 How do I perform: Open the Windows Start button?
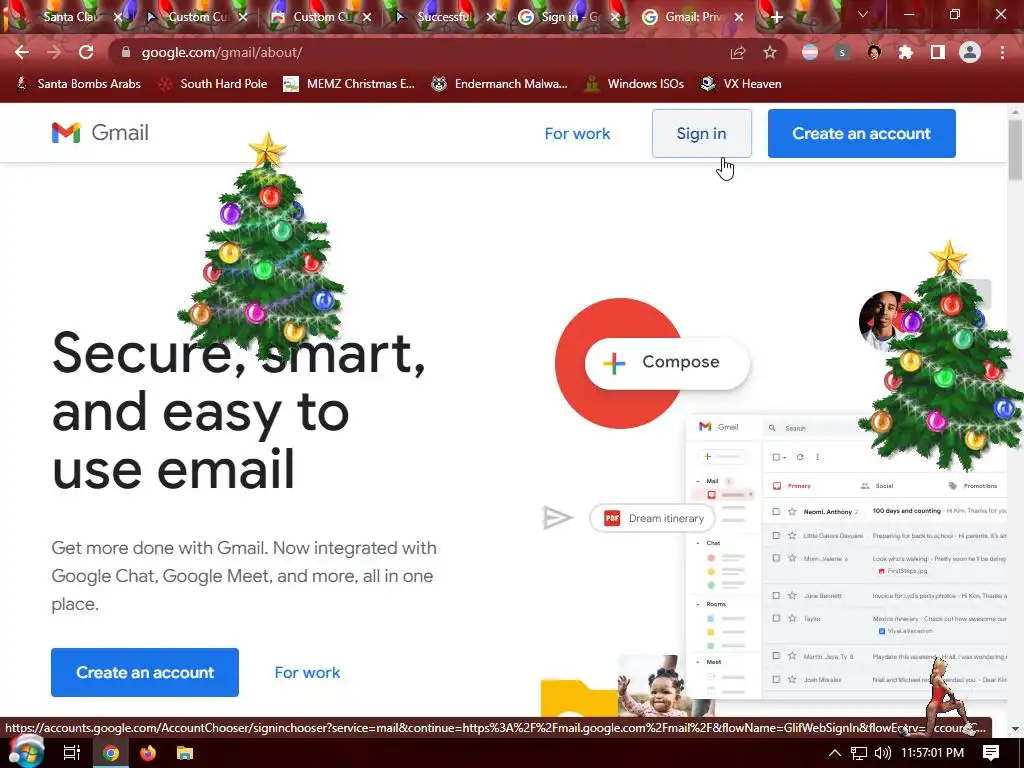point(25,752)
